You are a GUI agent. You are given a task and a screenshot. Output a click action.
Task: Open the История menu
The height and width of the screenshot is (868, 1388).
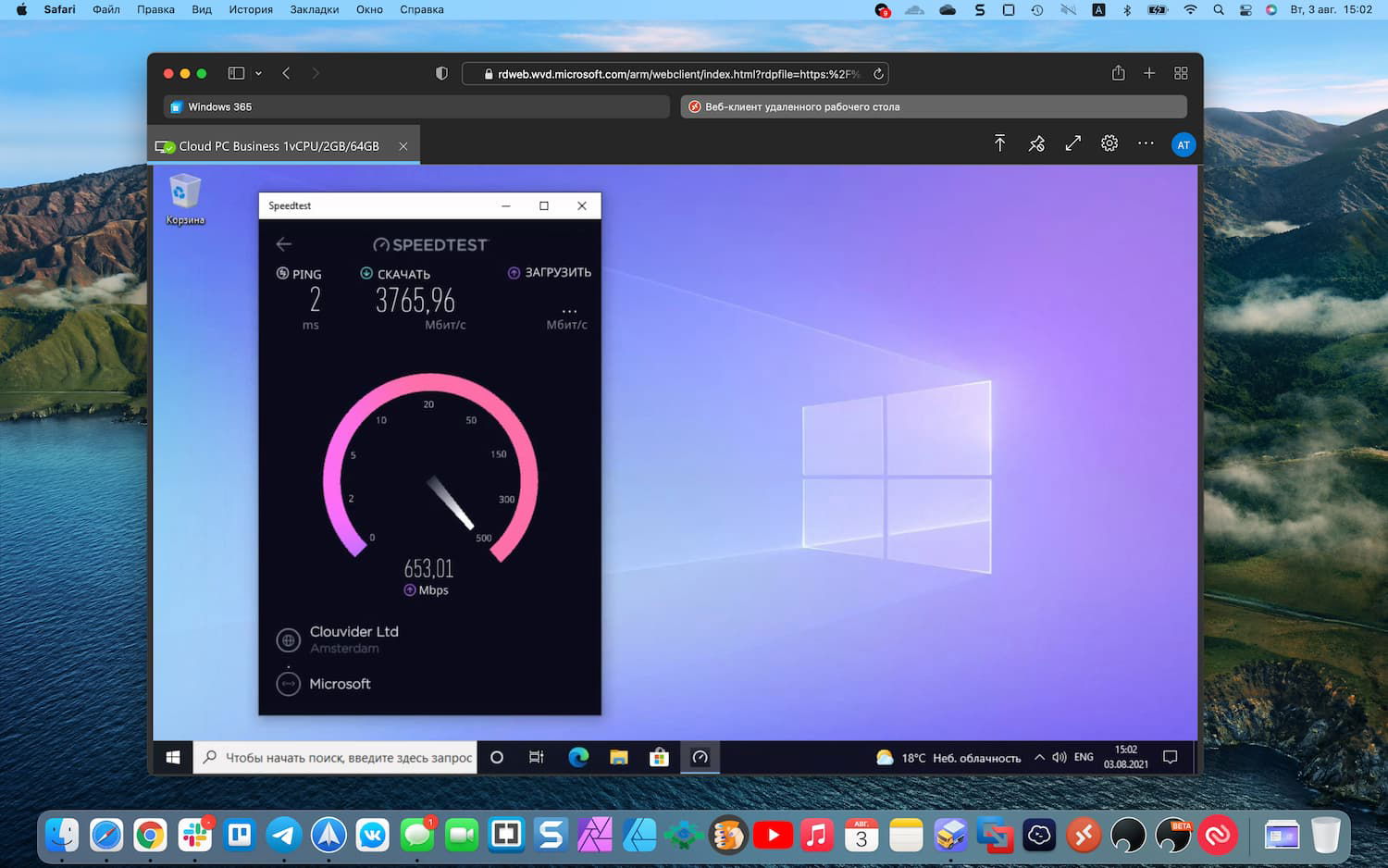[x=251, y=9]
